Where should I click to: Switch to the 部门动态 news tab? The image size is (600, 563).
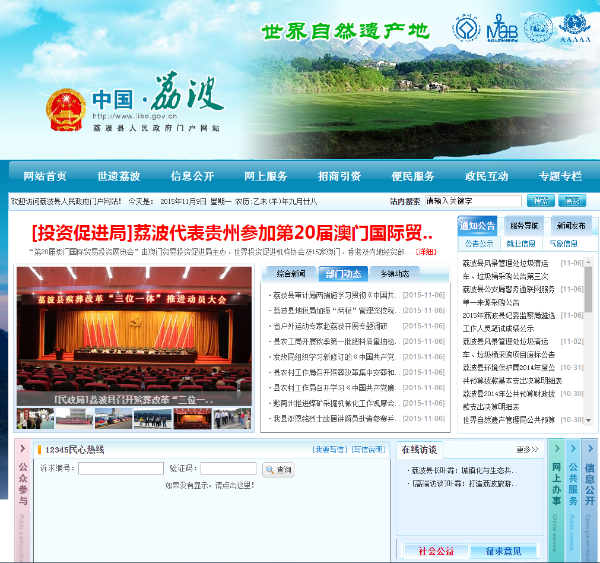343,273
